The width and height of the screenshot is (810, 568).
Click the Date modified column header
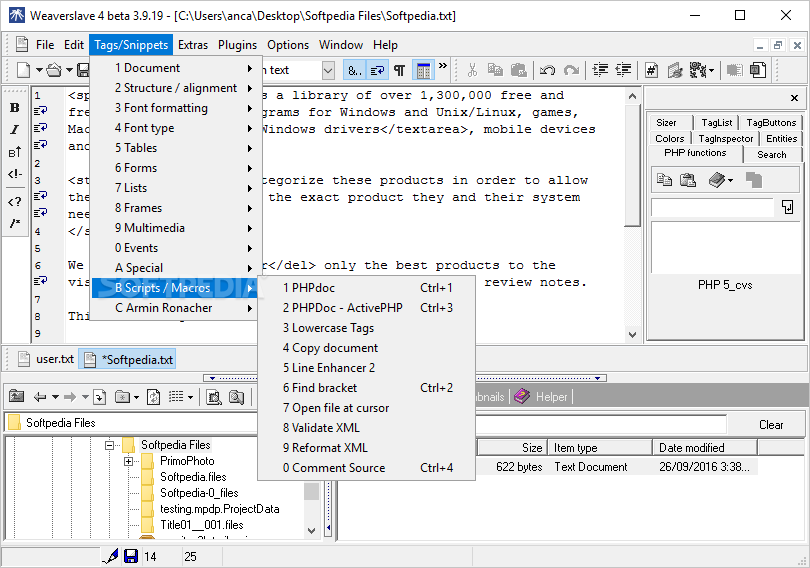click(705, 448)
